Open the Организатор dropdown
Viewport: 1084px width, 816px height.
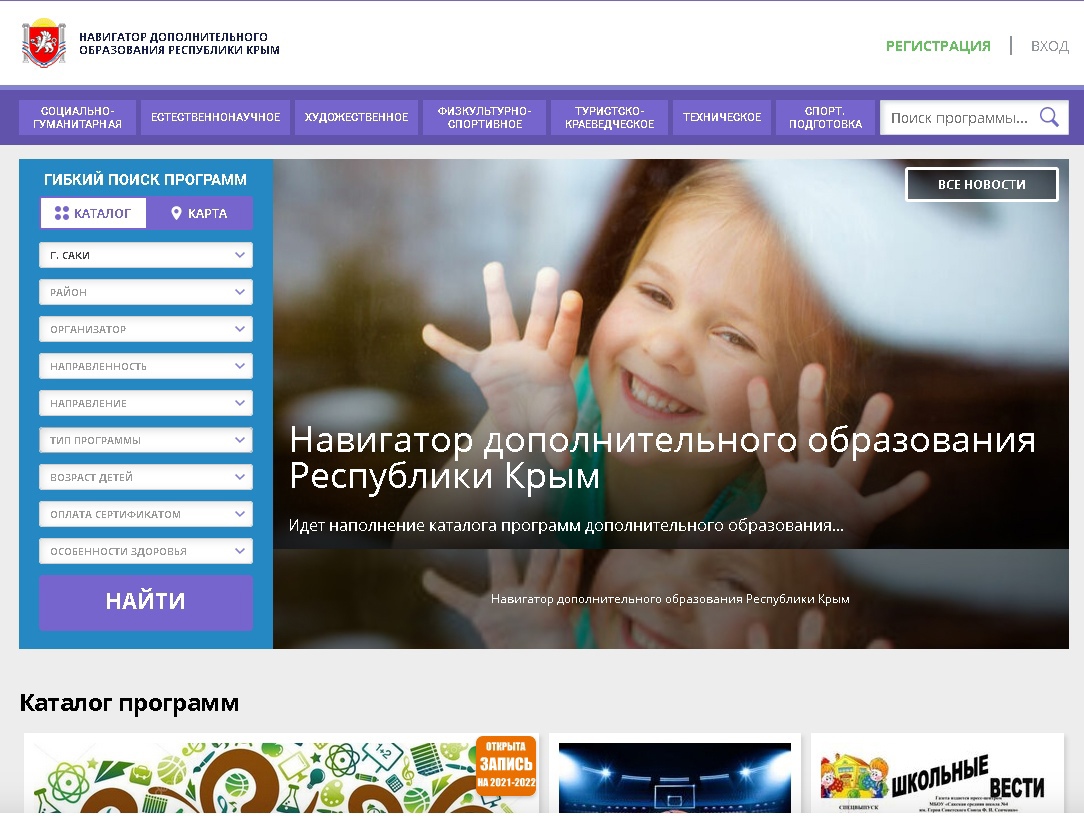[x=146, y=329]
